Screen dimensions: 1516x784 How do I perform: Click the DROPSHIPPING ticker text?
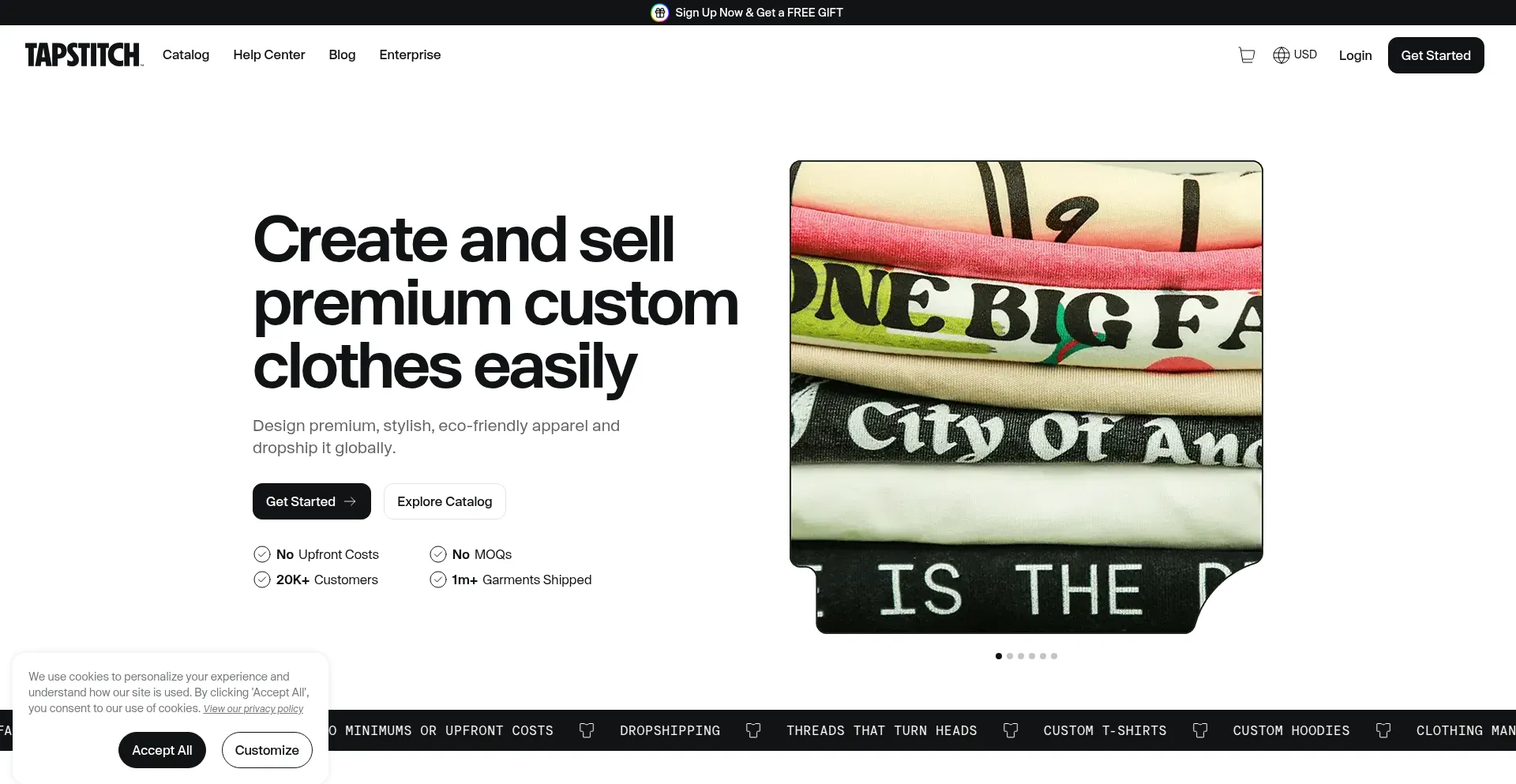coord(670,730)
